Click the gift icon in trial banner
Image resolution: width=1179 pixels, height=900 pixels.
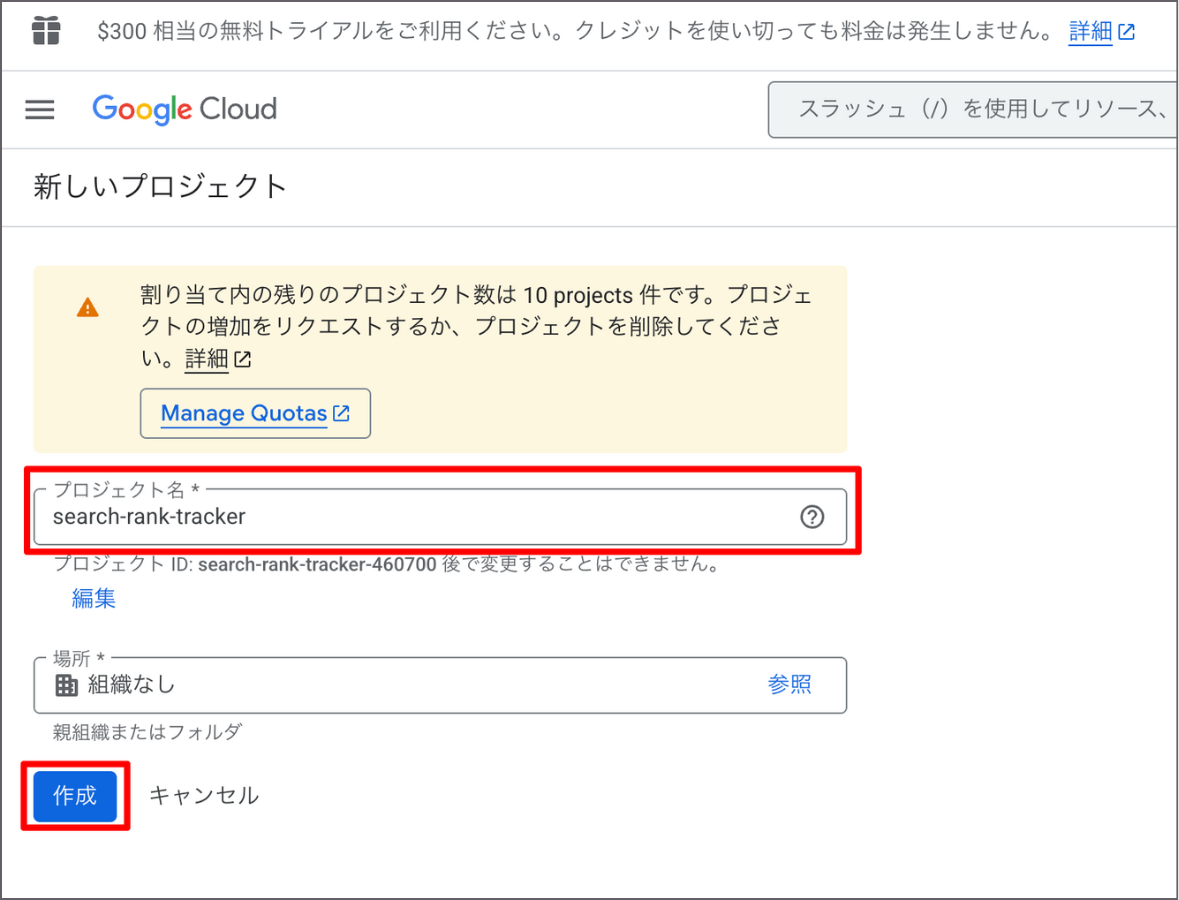point(46,32)
